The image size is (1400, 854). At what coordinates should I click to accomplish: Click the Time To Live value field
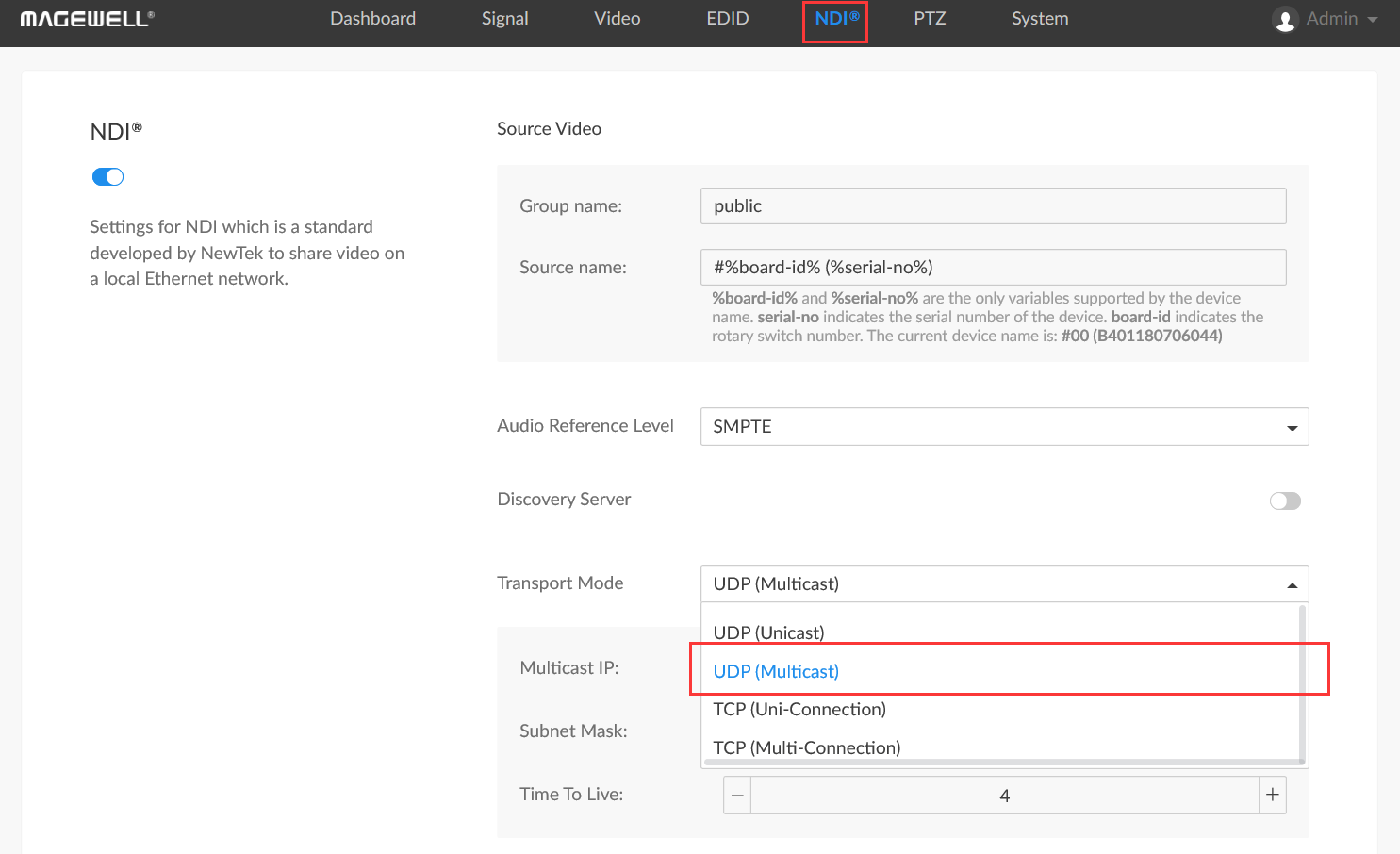click(x=1005, y=795)
